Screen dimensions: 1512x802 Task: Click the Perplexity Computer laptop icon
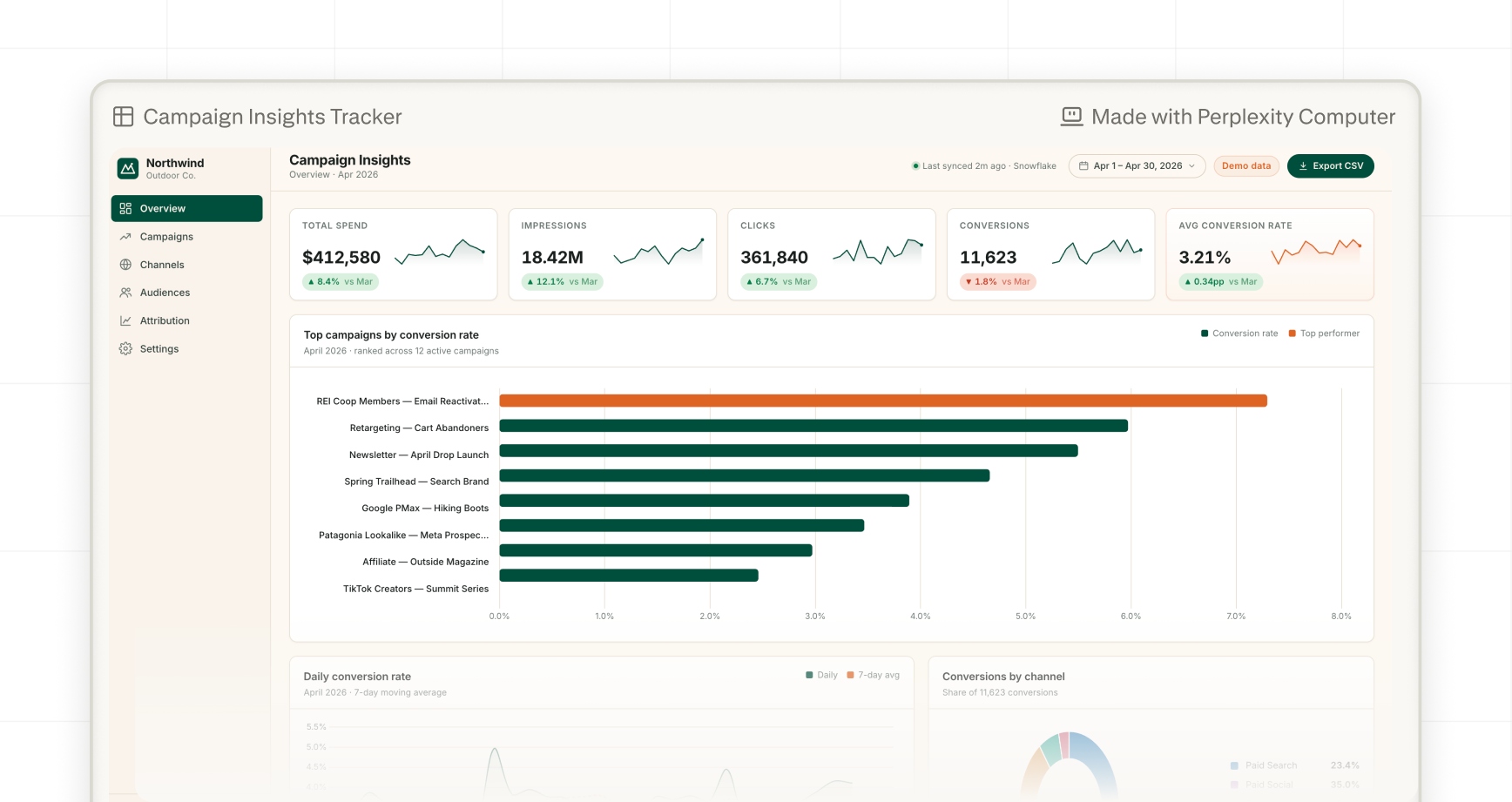[1072, 117]
